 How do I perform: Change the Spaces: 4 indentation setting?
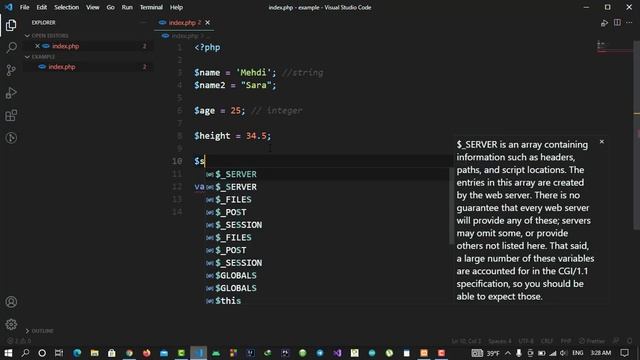(500, 341)
